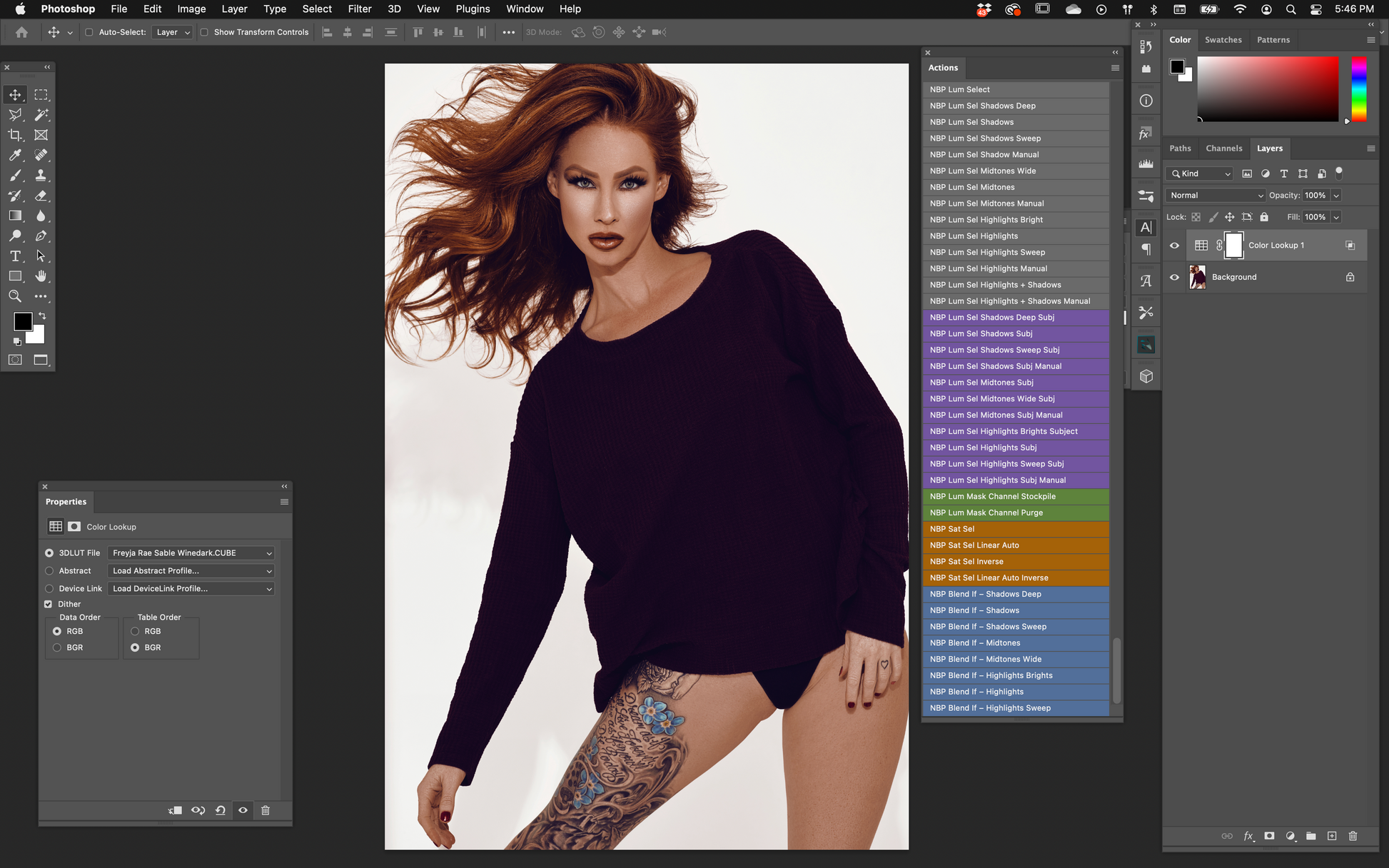The width and height of the screenshot is (1389, 868).
Task: Select the Eraser tool
Action: pyautogui.click(x=41, y=195)
